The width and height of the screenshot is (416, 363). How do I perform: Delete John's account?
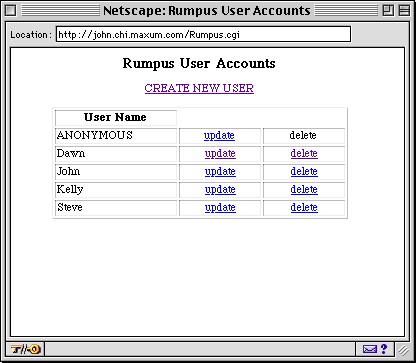(x=304, y=171)
